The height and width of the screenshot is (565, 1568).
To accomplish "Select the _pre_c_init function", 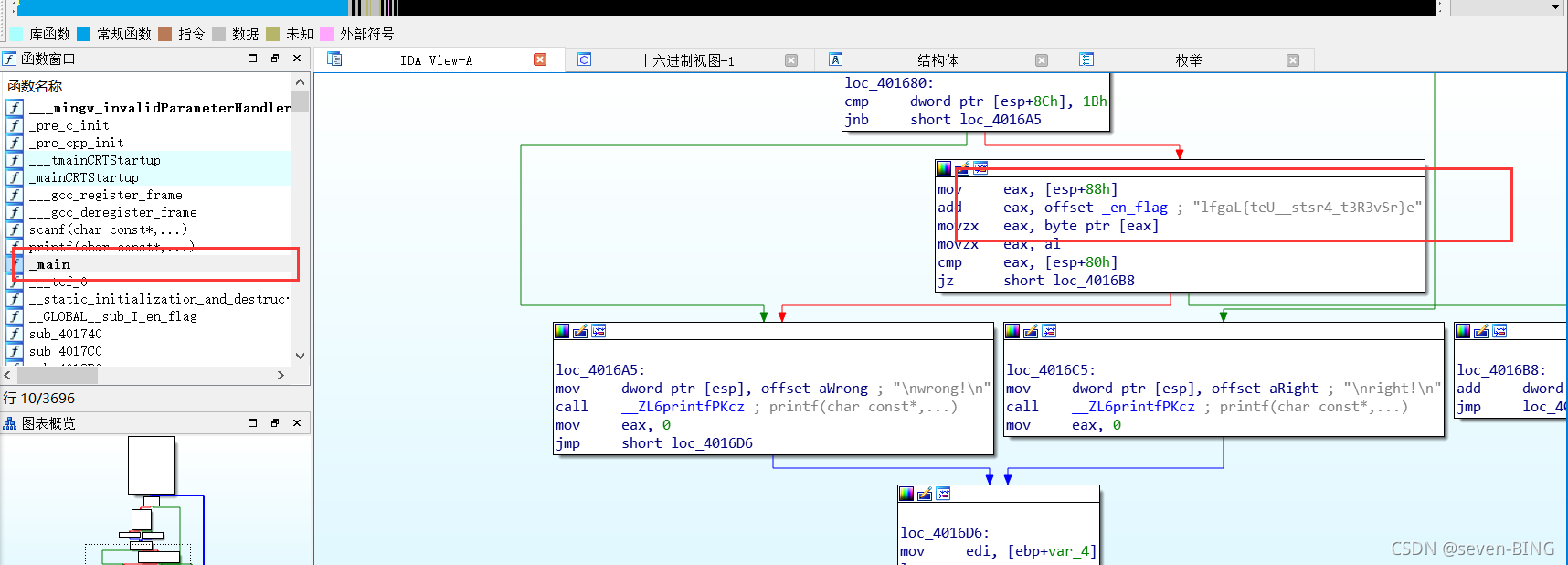I will tap(149, 125).
